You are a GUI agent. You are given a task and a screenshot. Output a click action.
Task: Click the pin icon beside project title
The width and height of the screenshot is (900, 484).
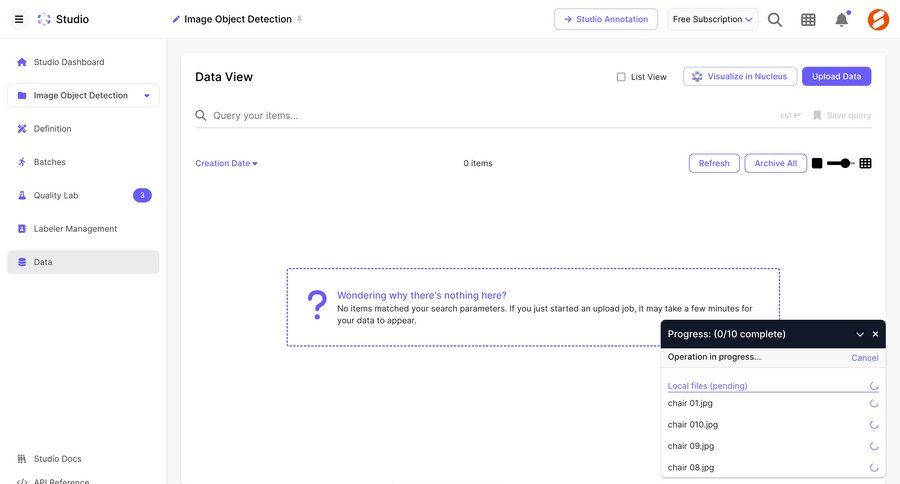299,19
